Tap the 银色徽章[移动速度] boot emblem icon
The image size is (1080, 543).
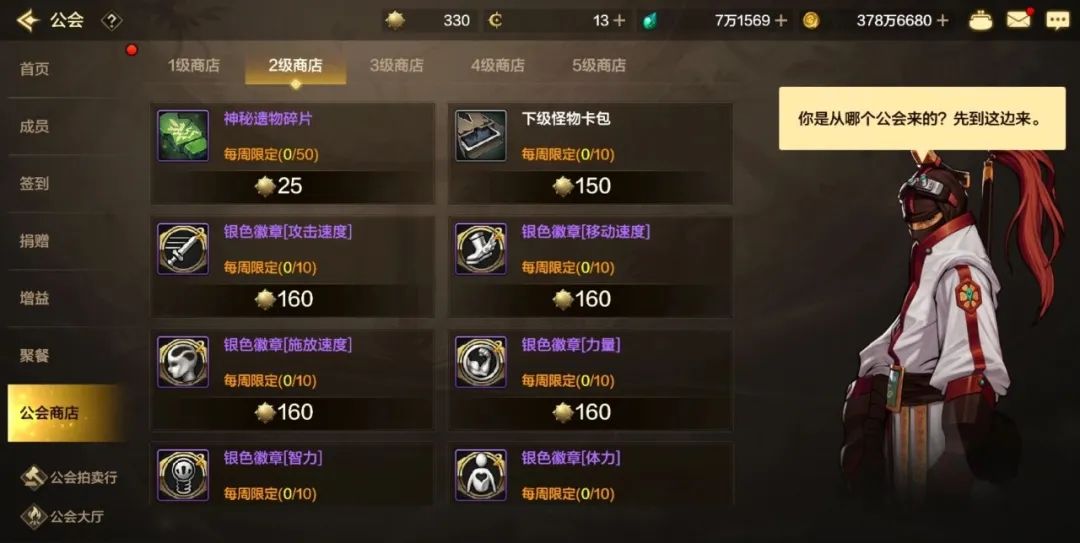coord(481,249)
